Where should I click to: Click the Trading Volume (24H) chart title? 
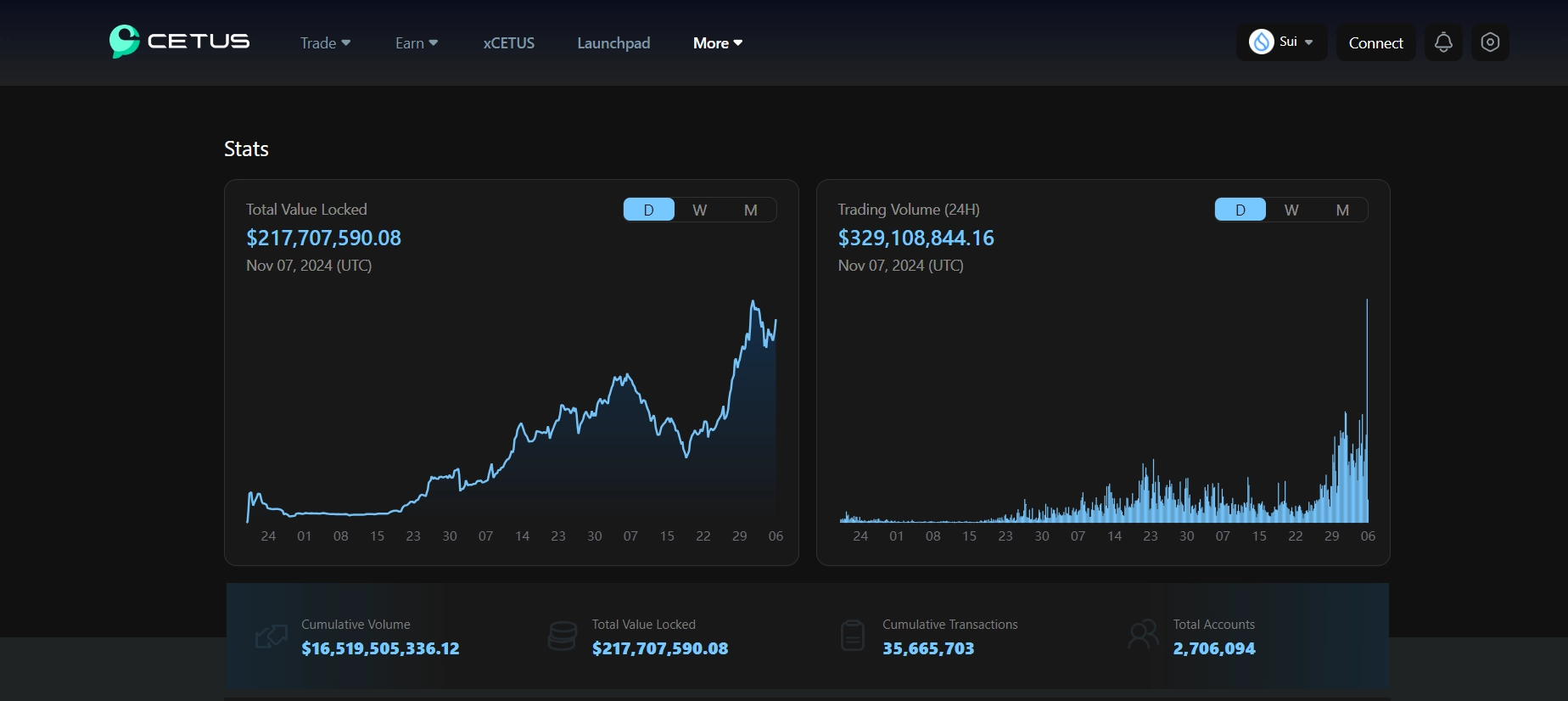909,210
